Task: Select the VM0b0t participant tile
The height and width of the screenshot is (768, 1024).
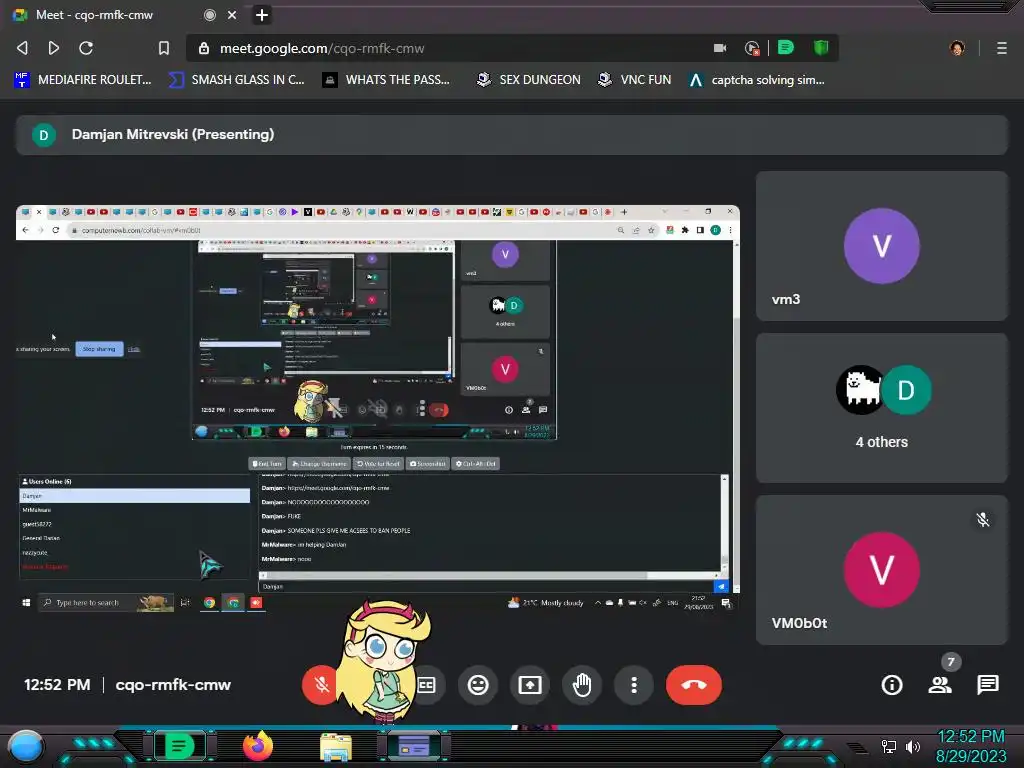Action: pos(882,570)
